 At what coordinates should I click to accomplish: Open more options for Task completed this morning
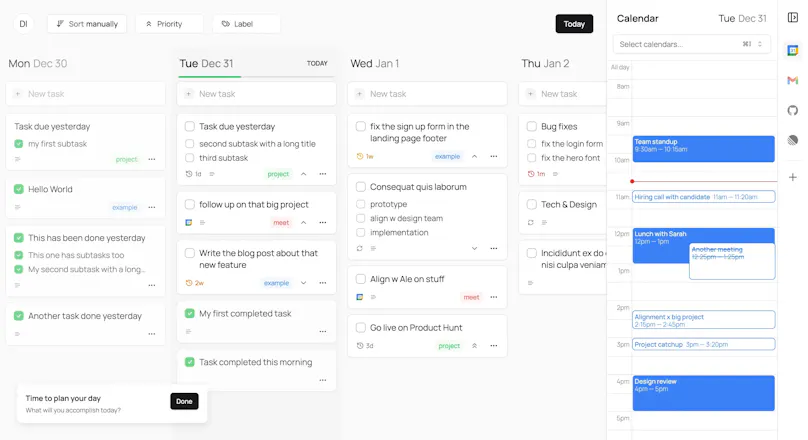(323, 380)
